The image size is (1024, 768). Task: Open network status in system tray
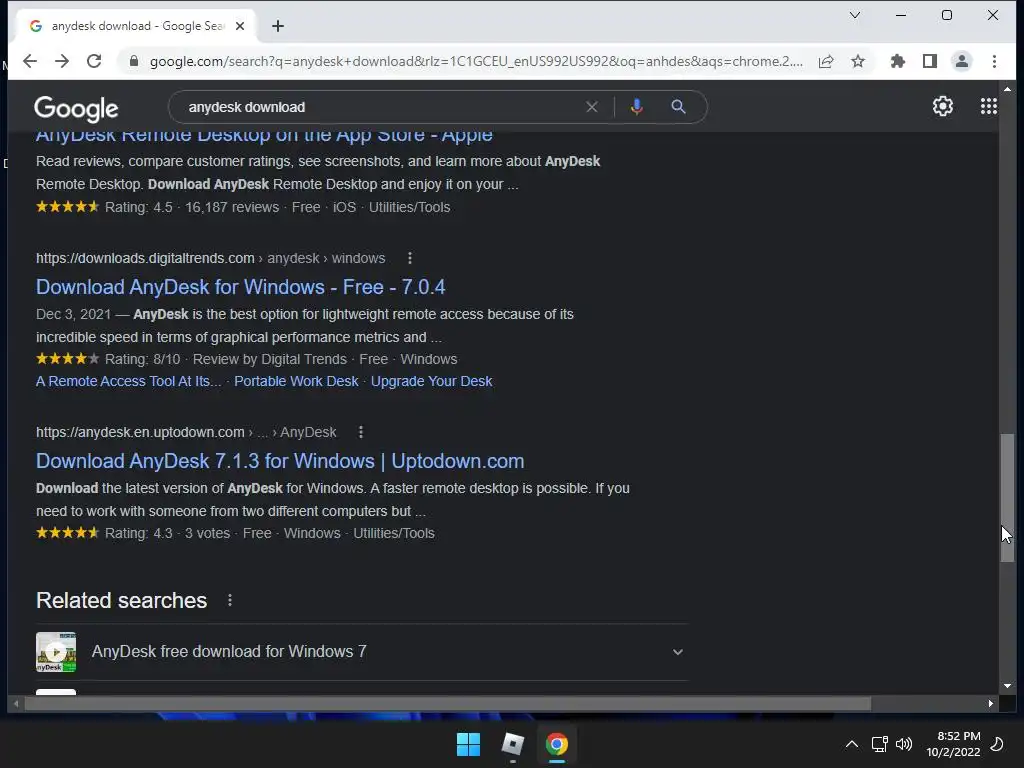pyautogui.click(x=879, y=744)
